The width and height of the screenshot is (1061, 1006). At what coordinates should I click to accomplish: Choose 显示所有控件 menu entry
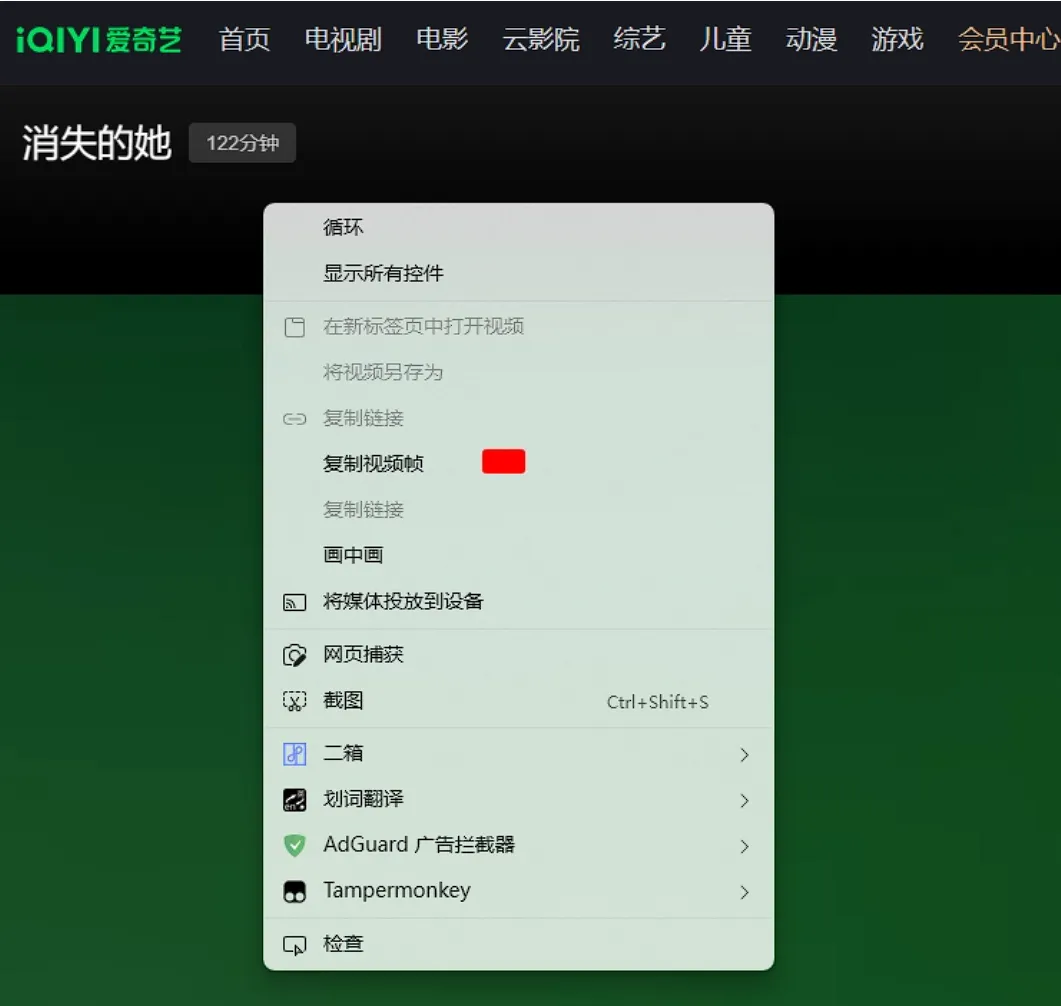tap(518, 273)
